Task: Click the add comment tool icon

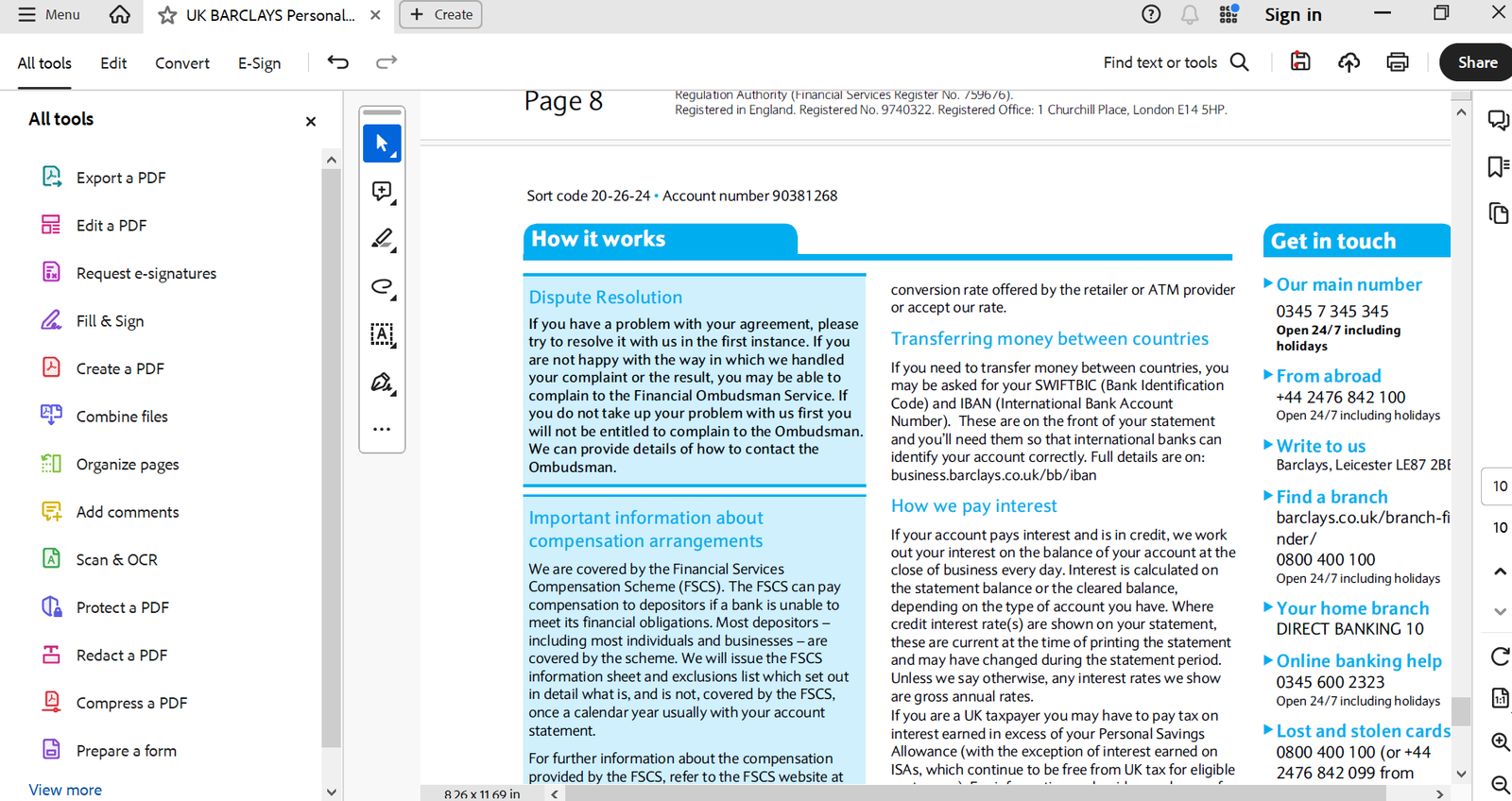Action: click(382, 192)
